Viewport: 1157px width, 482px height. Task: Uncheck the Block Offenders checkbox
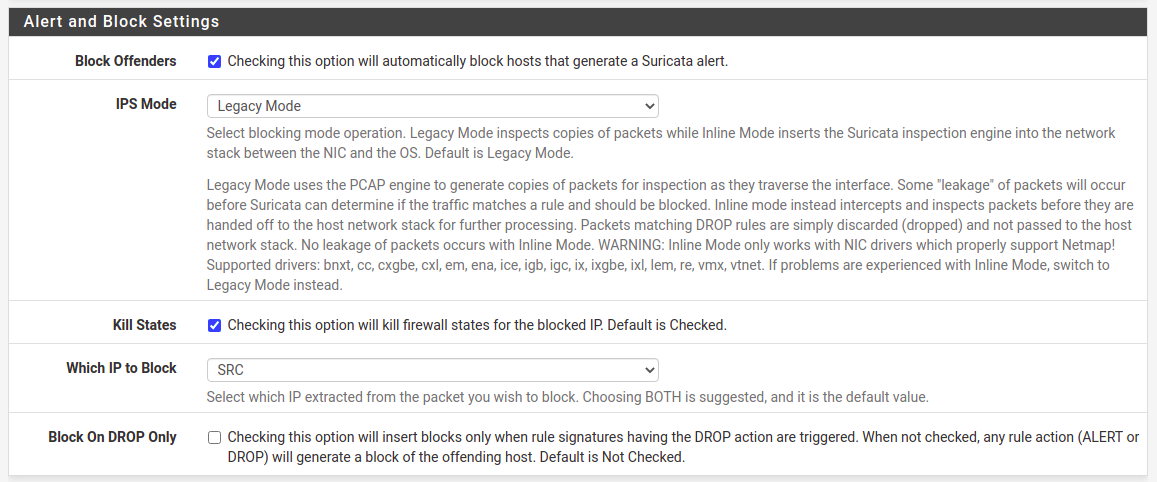coord(214,61)
